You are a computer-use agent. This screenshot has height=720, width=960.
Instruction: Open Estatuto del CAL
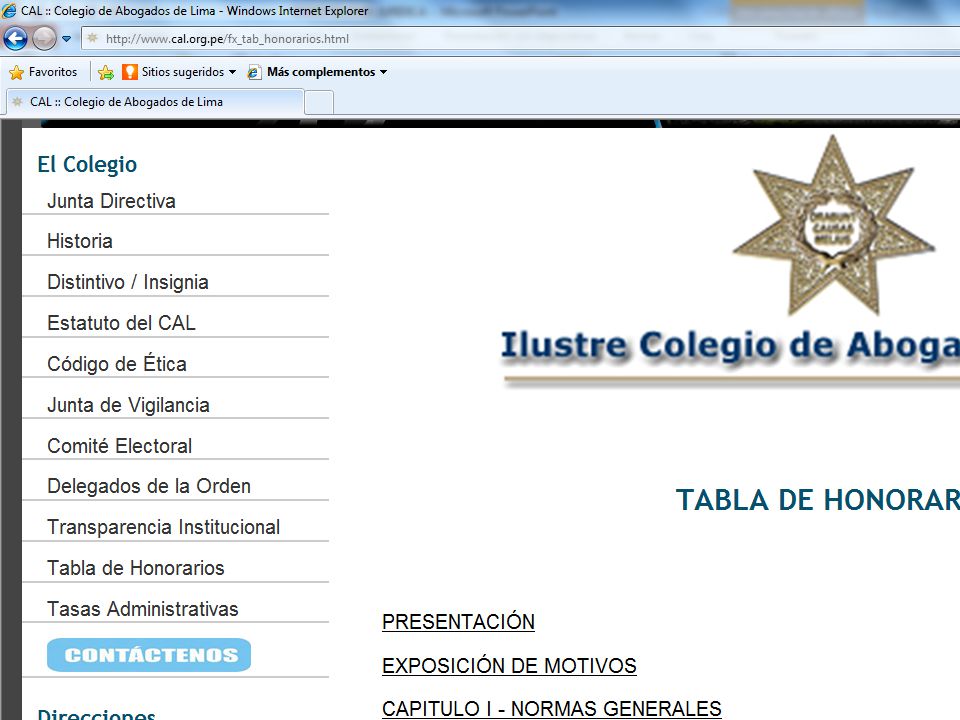pyautogui.click(x=121, y=323)
